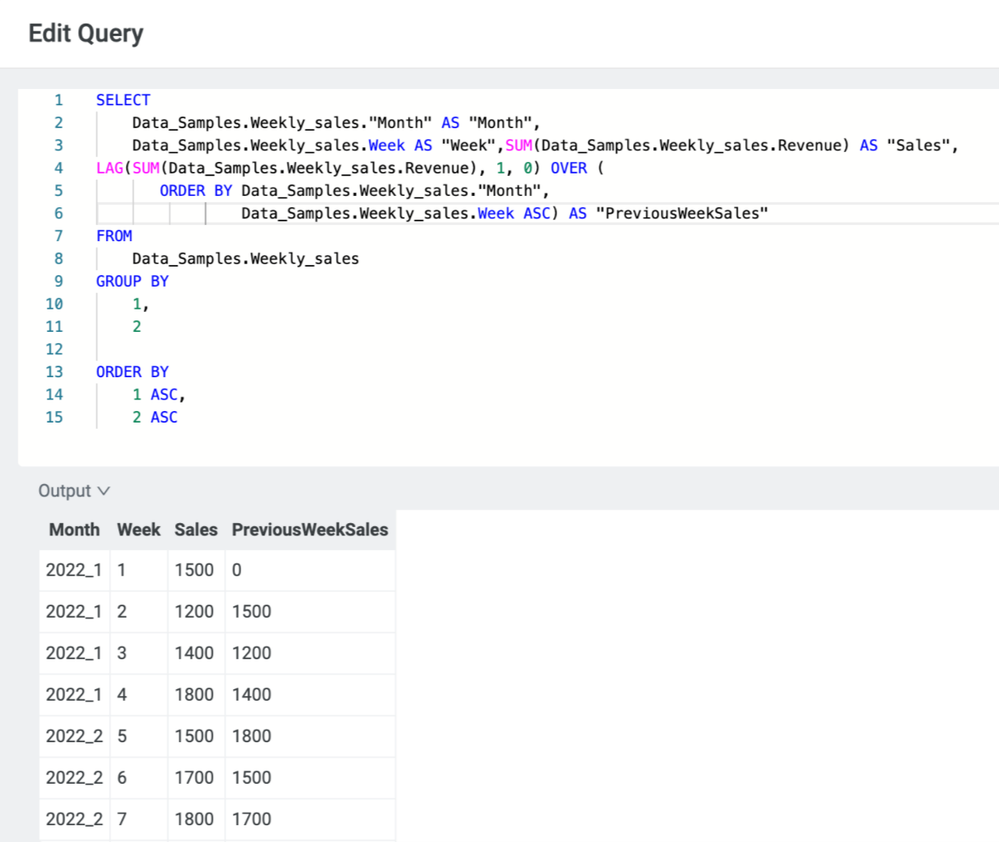Click the "PreviousWeekSales" alias in line 6

681,213
